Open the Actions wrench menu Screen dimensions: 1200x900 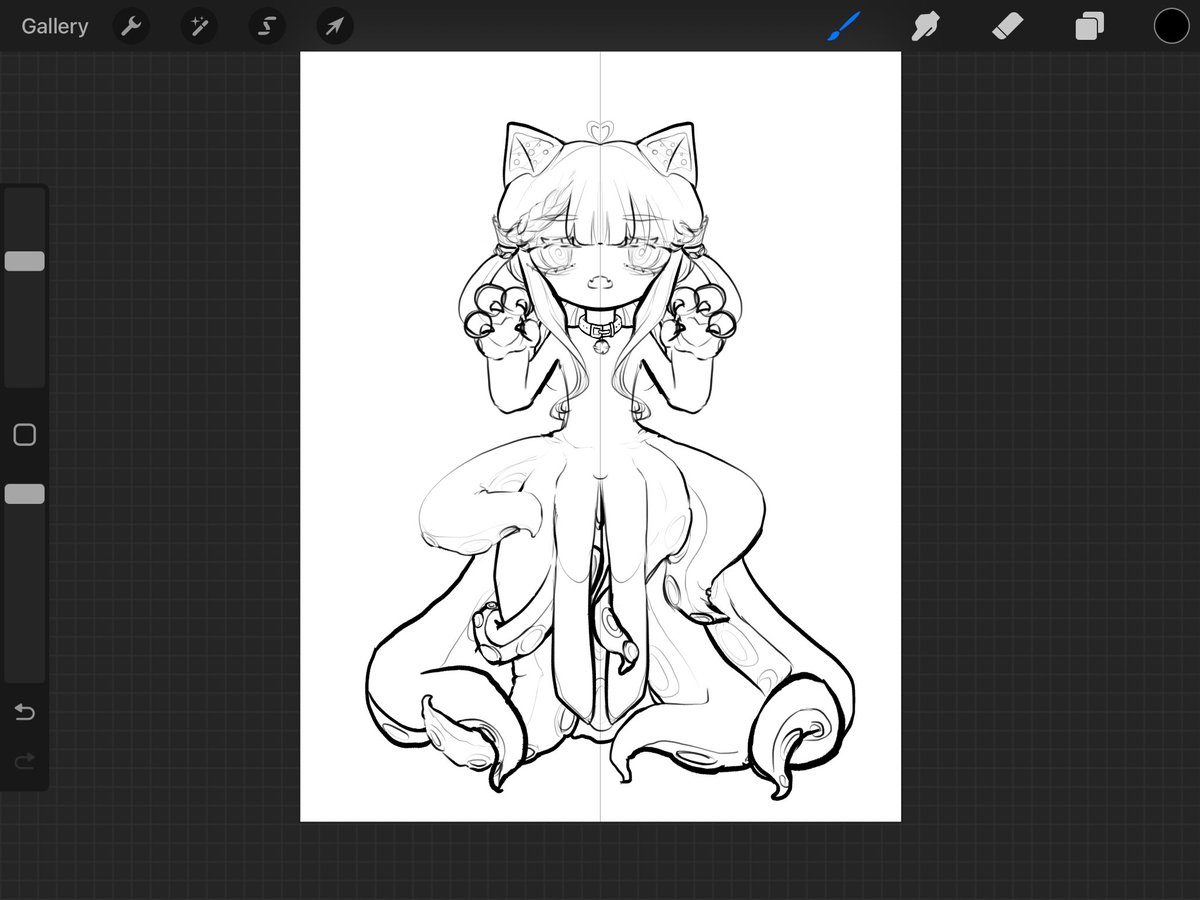coord(131,26)
